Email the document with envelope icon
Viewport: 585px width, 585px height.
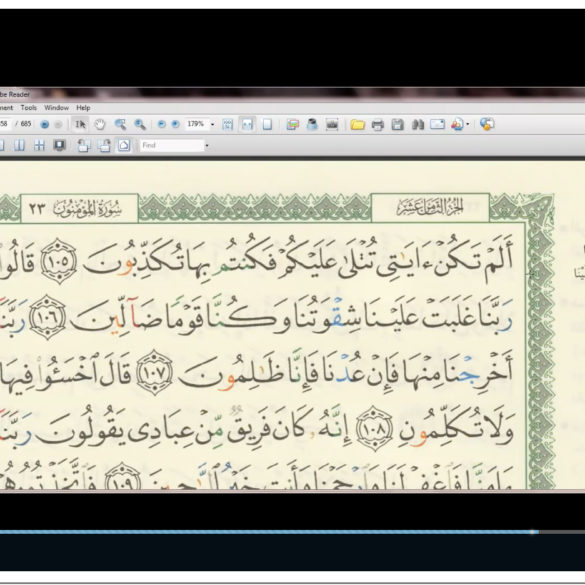tap(438, 124)
